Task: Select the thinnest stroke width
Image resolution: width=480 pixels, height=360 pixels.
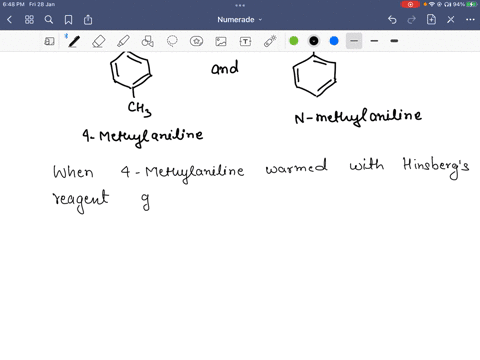Action: pos(354,41)
